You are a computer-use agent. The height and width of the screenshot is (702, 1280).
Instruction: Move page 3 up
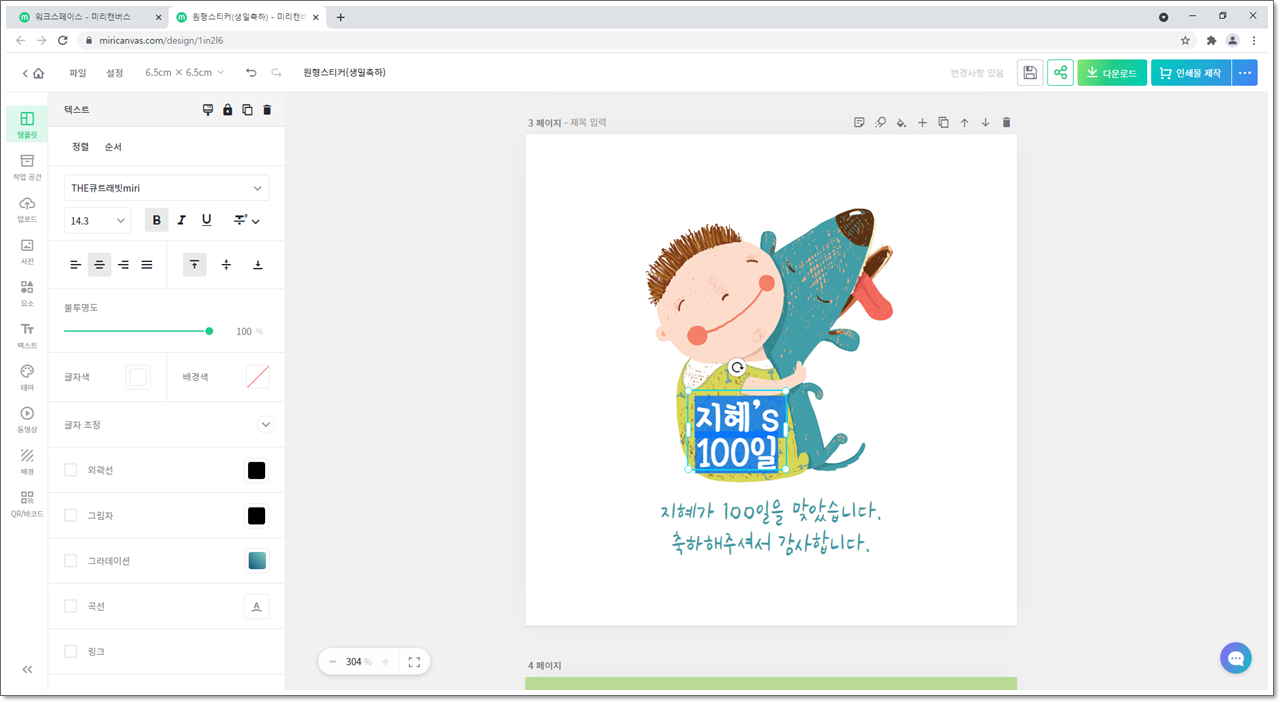[964, 122]
